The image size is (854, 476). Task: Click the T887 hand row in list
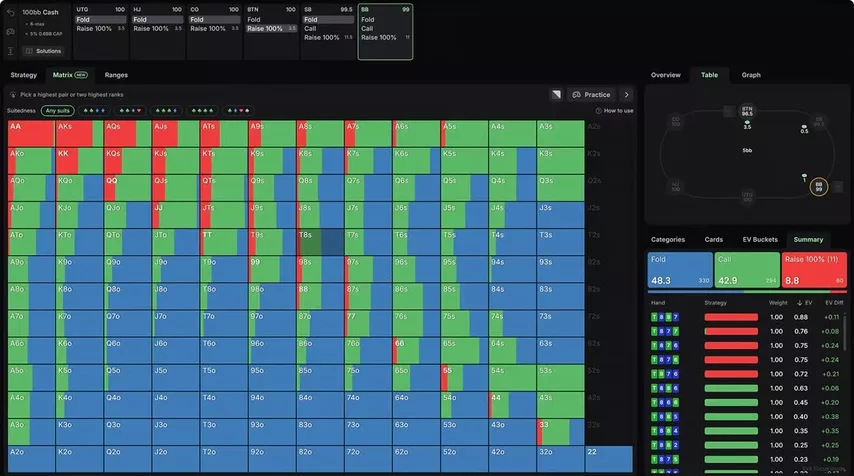747,317
